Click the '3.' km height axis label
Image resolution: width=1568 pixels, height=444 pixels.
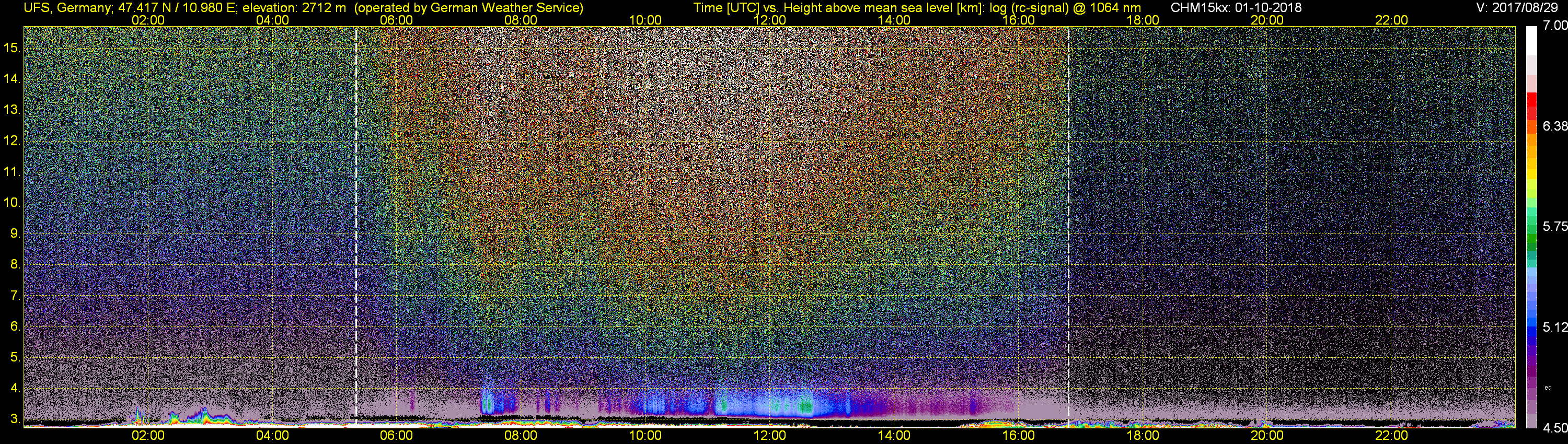coord(15,419)
